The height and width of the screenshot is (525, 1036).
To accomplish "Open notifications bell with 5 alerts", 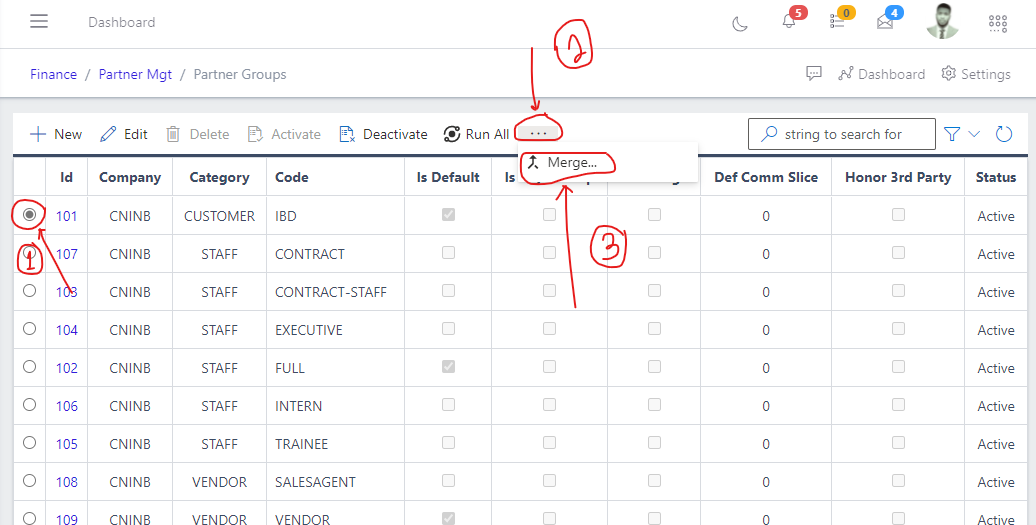I will pos(789,23).
